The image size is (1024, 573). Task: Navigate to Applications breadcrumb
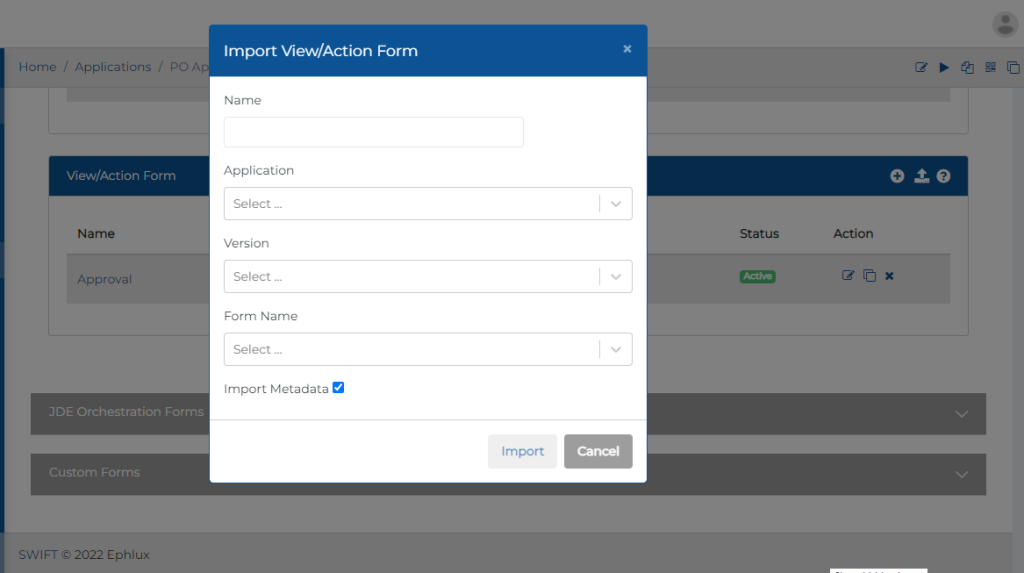click(x=113, y=67)
